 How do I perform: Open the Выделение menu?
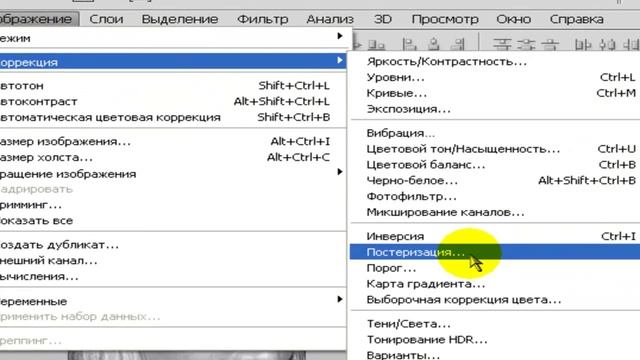[180, 19]
